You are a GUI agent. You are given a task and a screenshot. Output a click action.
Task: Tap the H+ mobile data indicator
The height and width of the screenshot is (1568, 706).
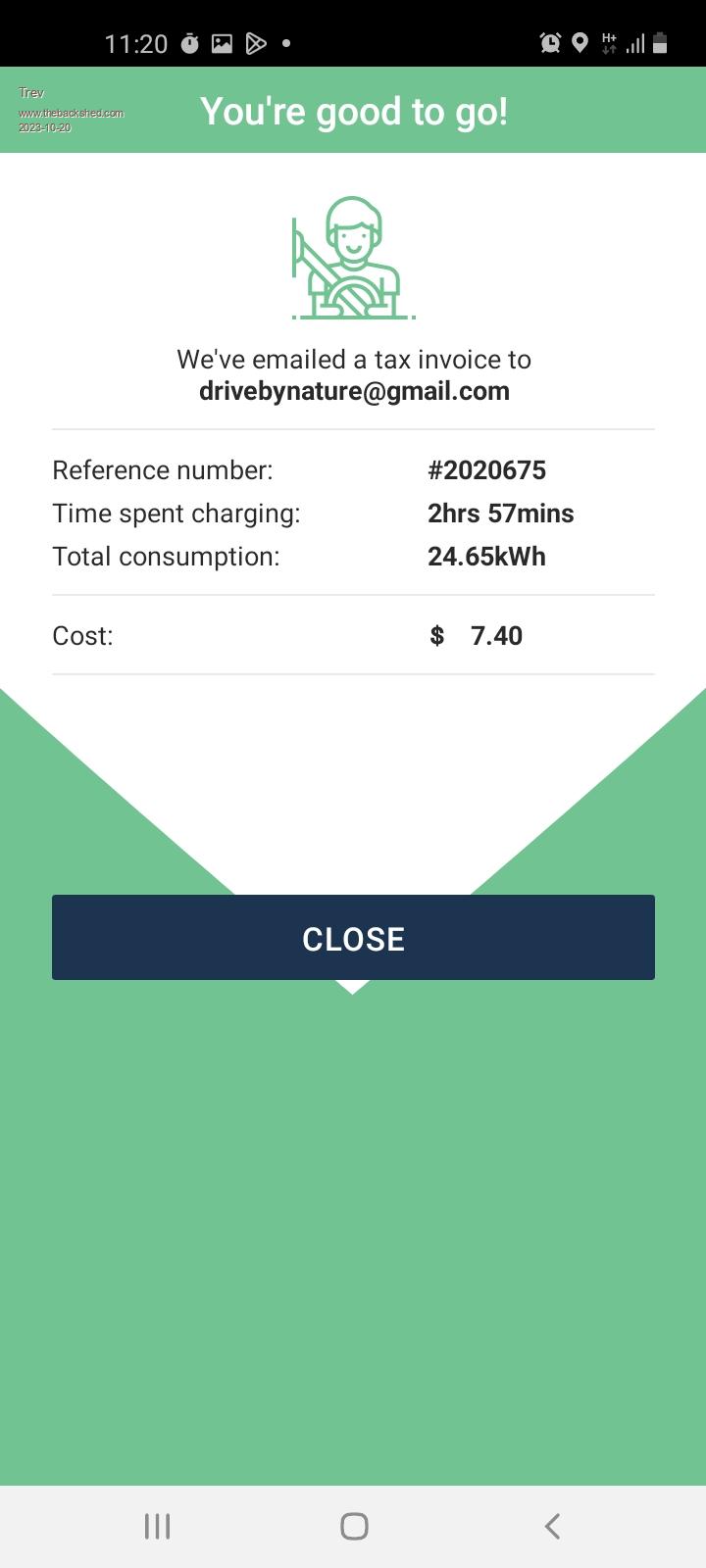pos(609,43)
